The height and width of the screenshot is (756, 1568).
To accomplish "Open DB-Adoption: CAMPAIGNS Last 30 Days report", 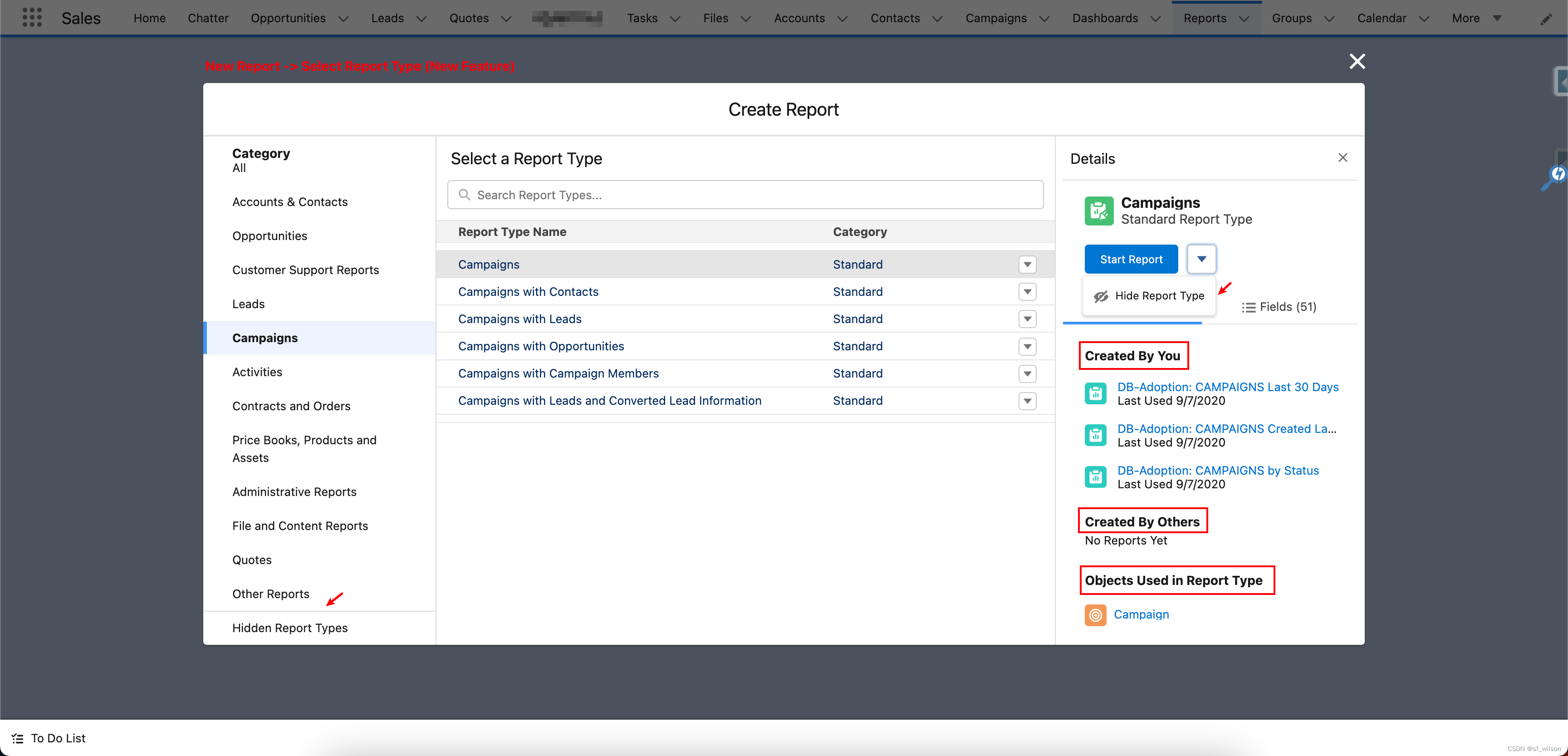I will 1228,387.
